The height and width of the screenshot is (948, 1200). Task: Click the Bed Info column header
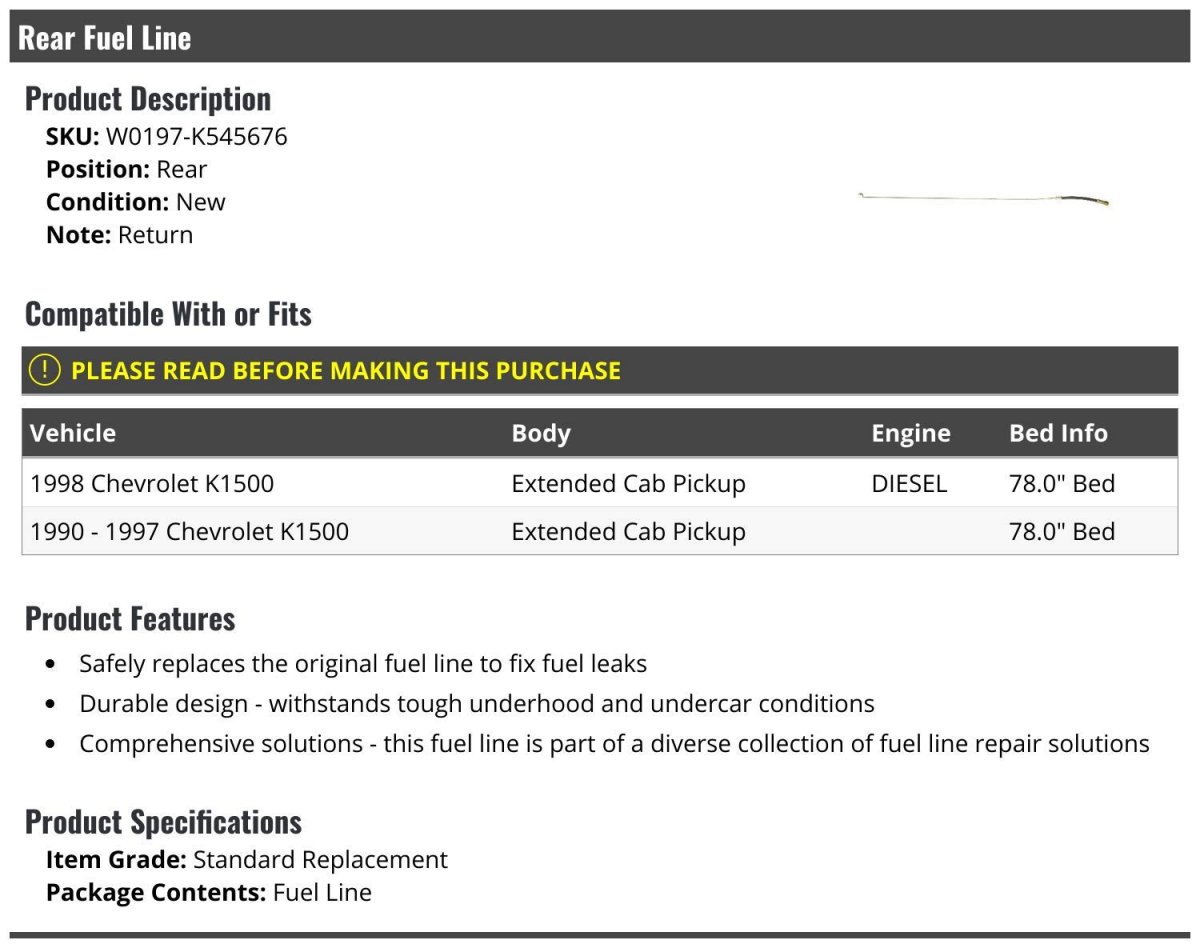tap(1058, 433)
